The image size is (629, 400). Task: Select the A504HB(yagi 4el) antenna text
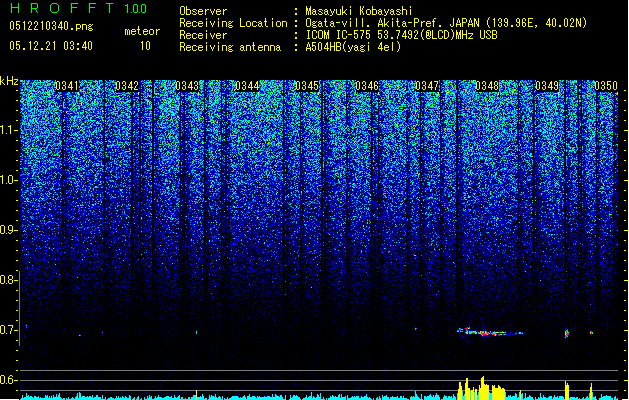(x=353, y=47)
